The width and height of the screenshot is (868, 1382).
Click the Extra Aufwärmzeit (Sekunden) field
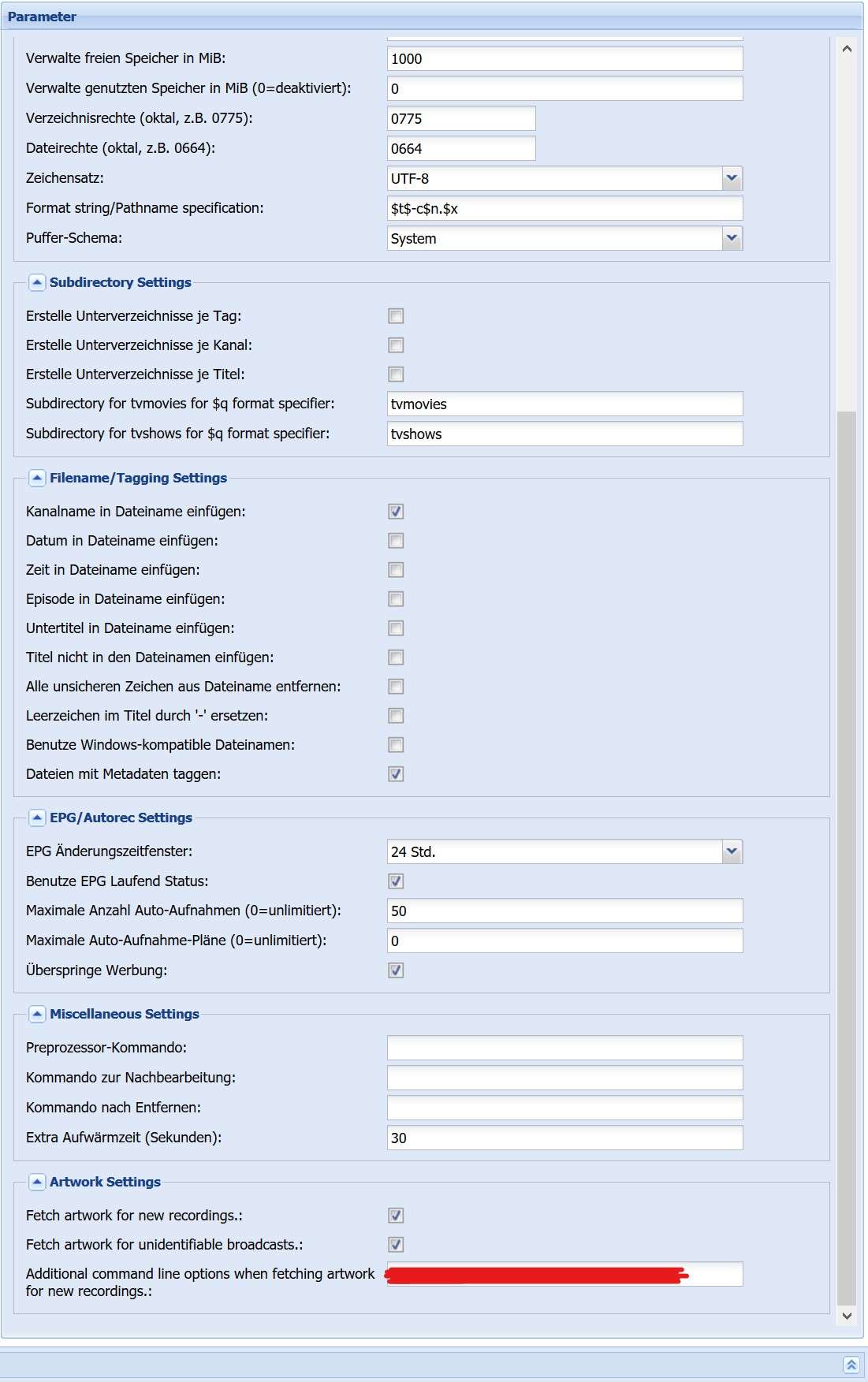pyautogui.click(x=564, y=1138)
